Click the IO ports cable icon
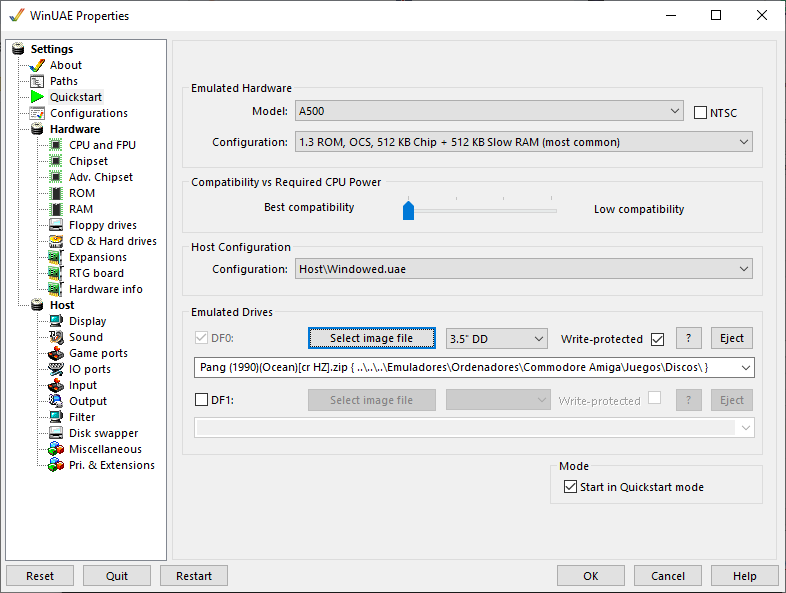This screenshot has height=593, width=786. click(56, 369)
